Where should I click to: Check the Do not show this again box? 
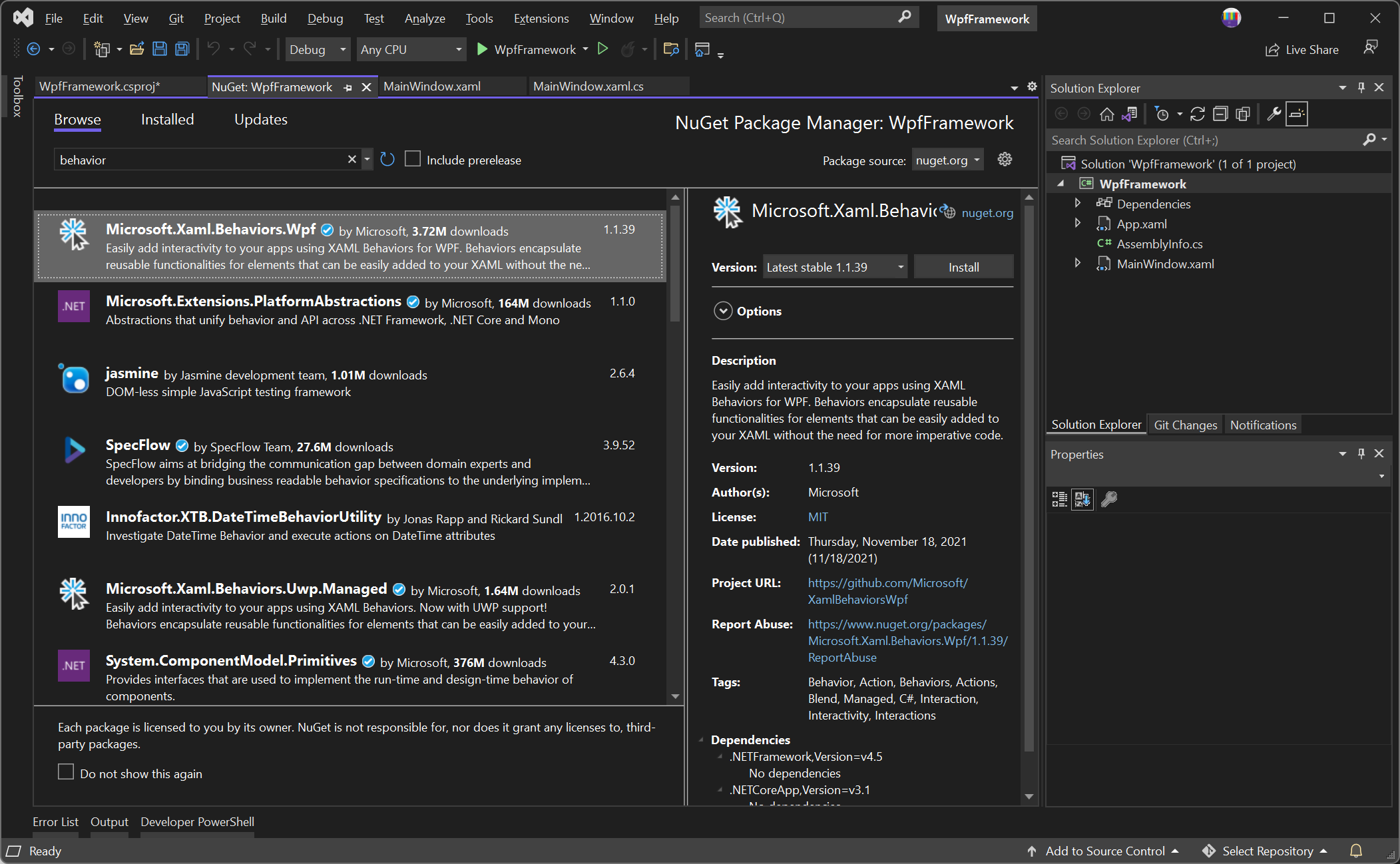(66, 772)
